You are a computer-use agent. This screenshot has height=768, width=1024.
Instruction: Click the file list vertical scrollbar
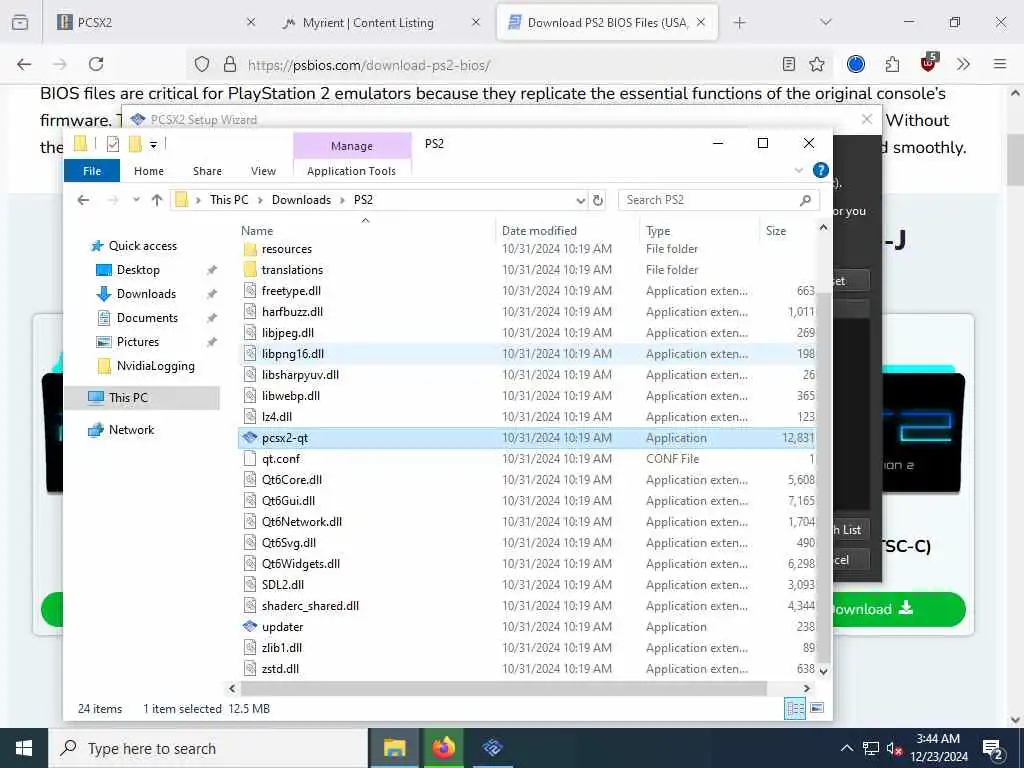[x=824, y=477]
